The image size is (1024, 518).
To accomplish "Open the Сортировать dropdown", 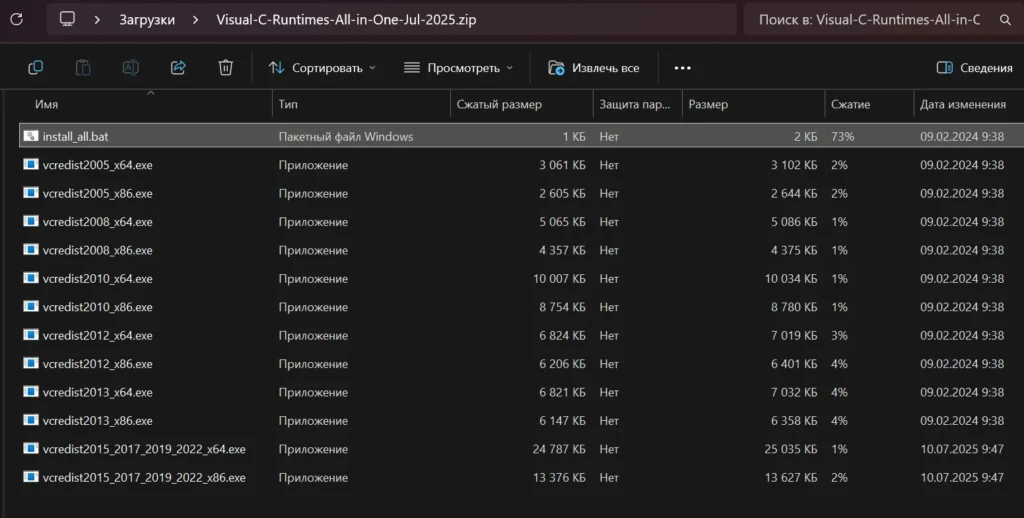I will [322, 68].
